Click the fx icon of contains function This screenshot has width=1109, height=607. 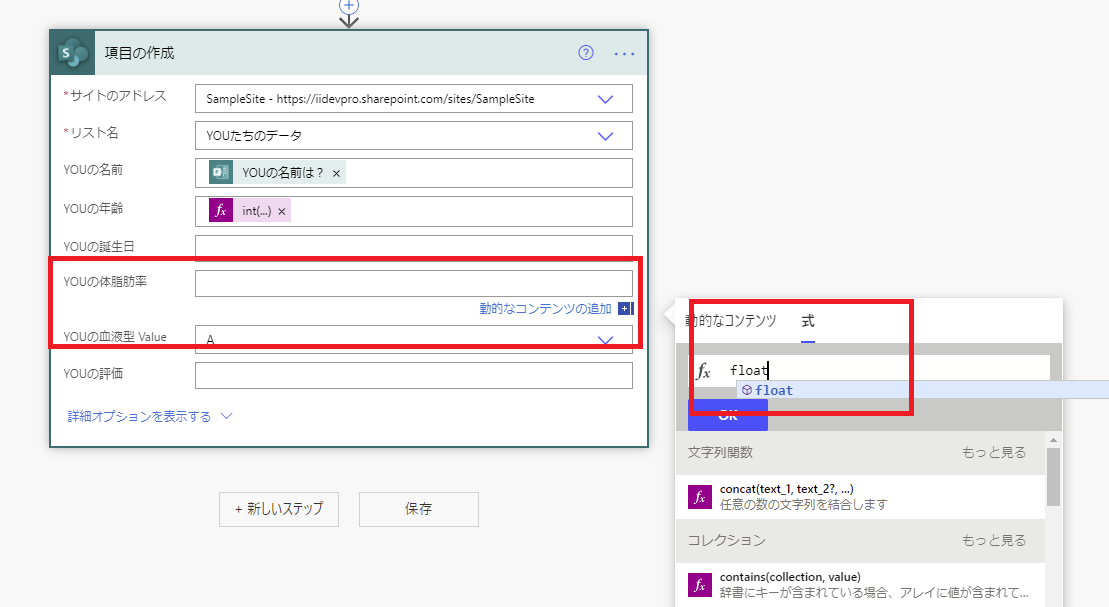point(700,584)
